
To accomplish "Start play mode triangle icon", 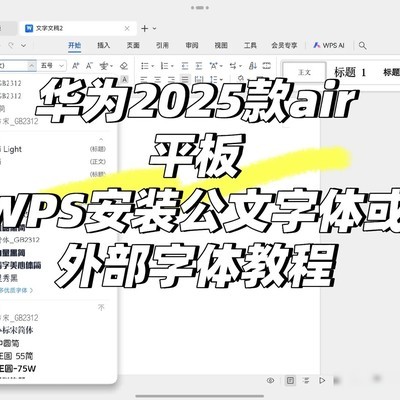I will (322, 380).
